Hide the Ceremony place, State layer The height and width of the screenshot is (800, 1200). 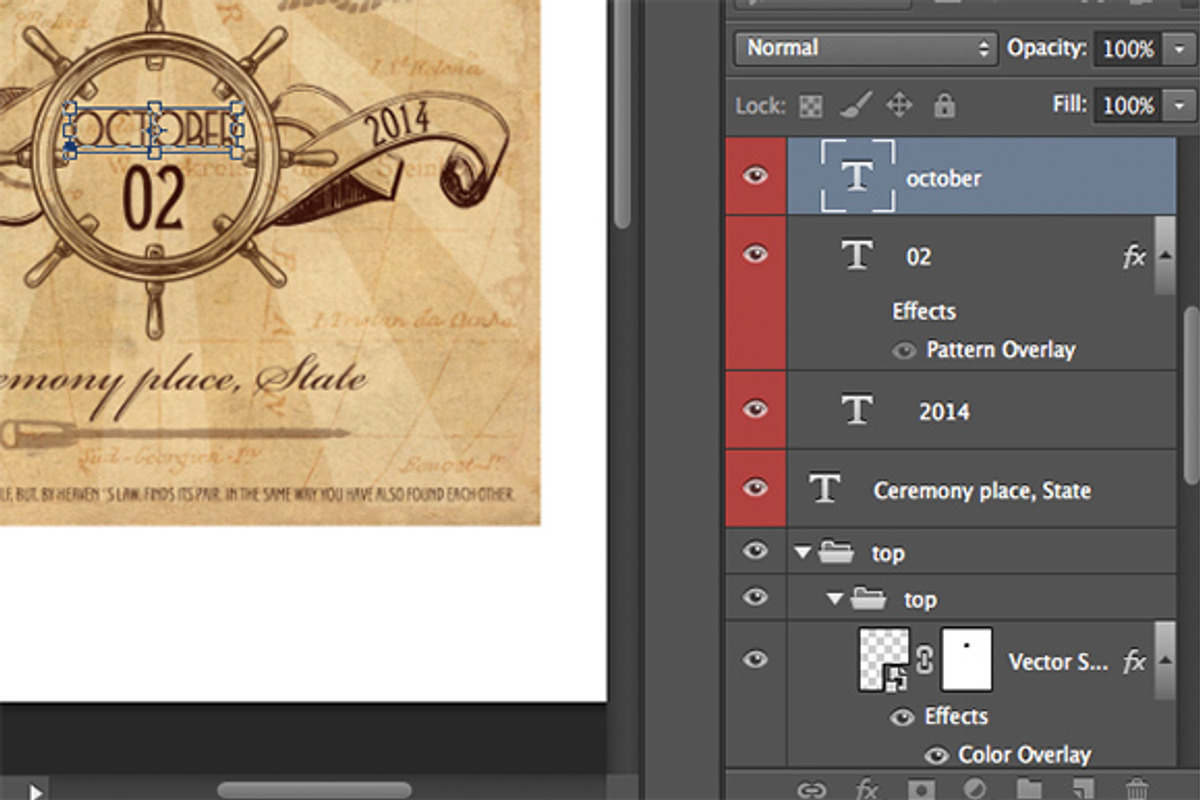[x=755, y=487]
